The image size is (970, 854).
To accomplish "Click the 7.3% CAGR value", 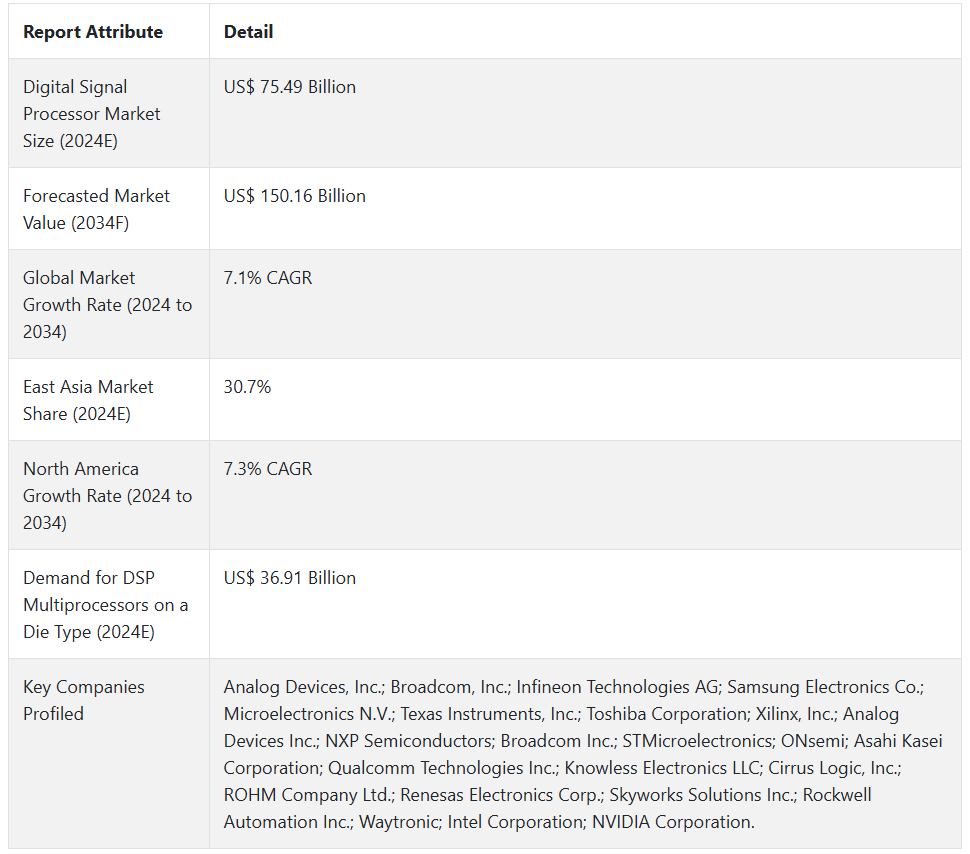I will (x=268, y=469).
